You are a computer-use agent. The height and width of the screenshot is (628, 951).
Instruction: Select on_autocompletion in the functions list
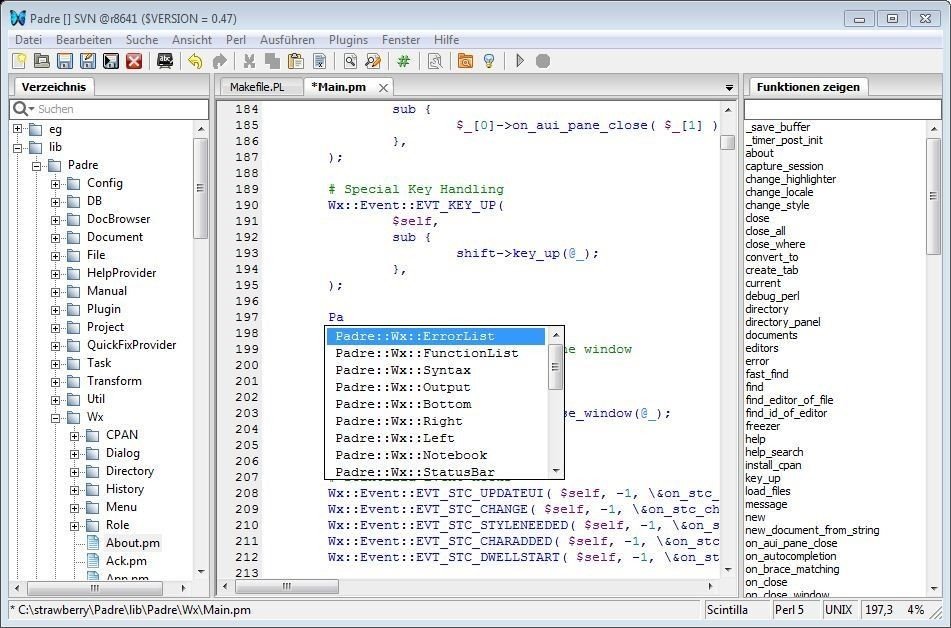(790, 556)
